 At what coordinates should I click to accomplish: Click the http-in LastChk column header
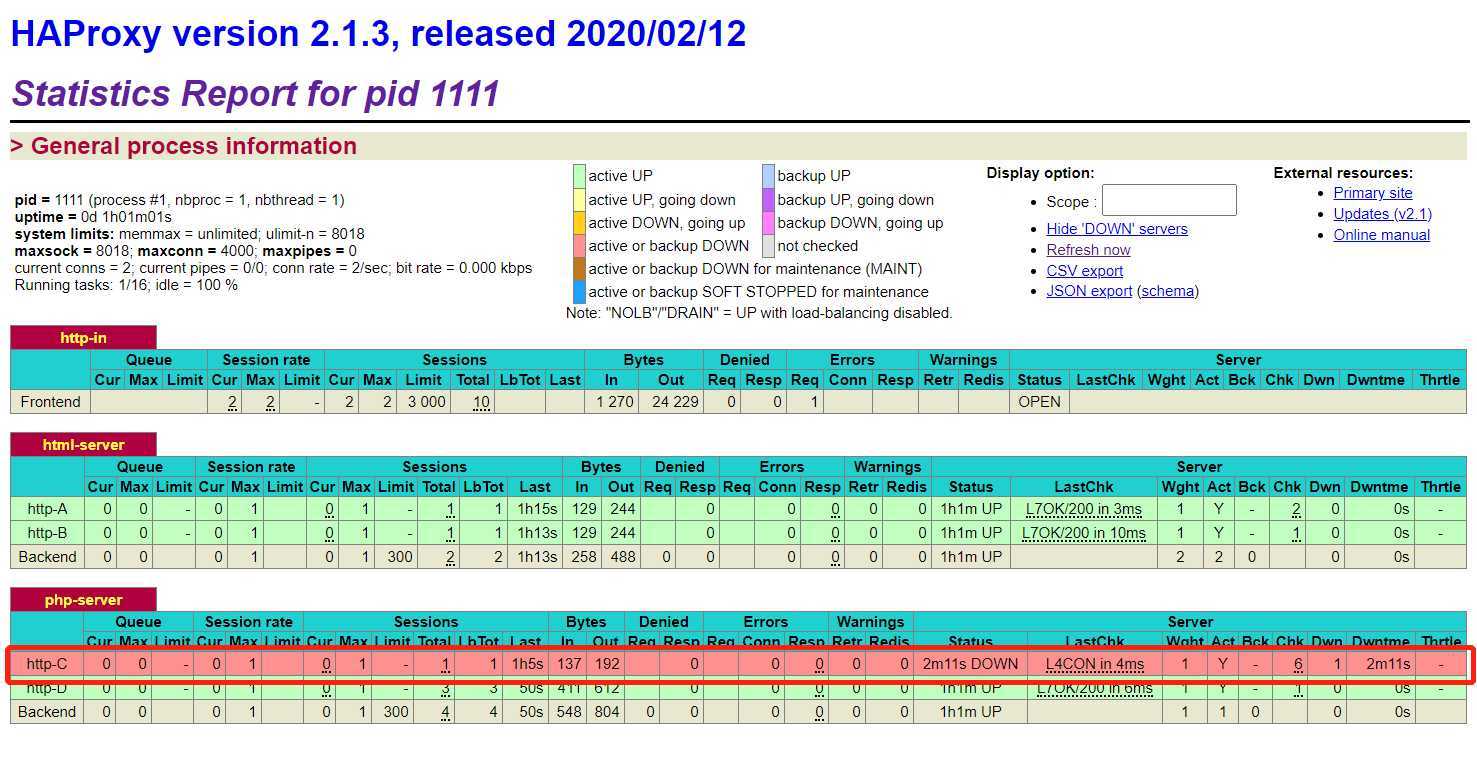(1106, 380)
